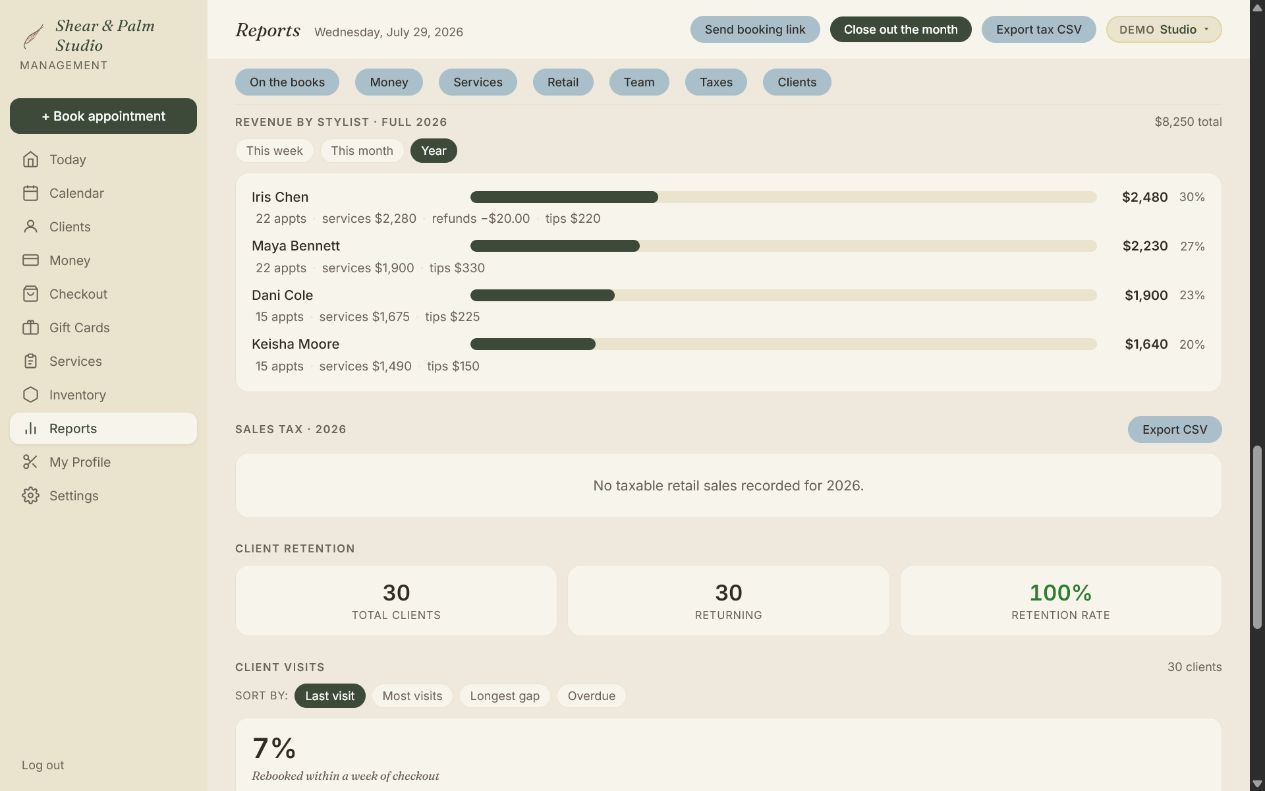The height and width of the screenshot is (791, 1265).
Task: Jump to the Taxes report section
Action: point(716,82)
